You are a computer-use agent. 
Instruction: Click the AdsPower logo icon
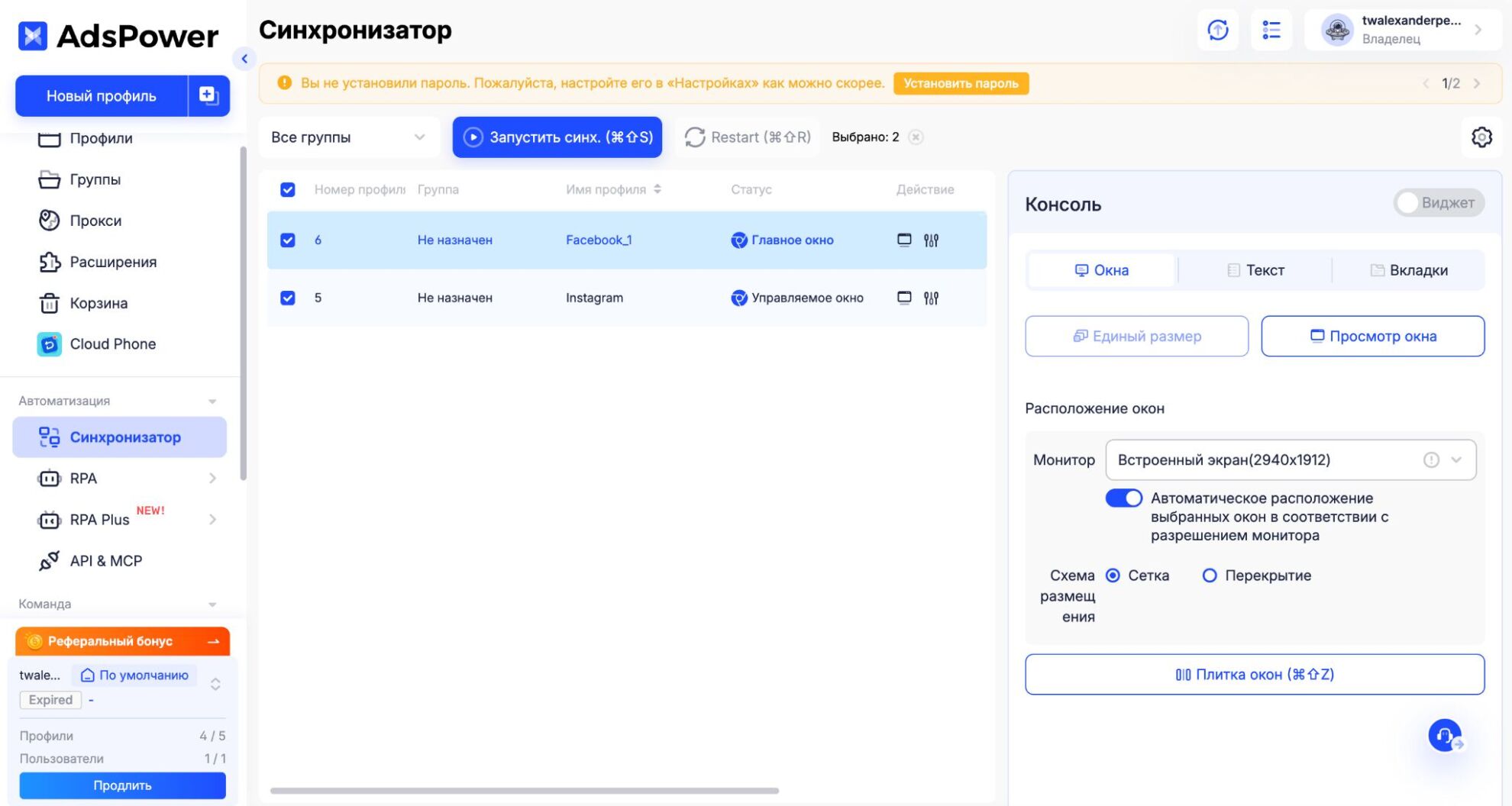(x=33, y=36)
